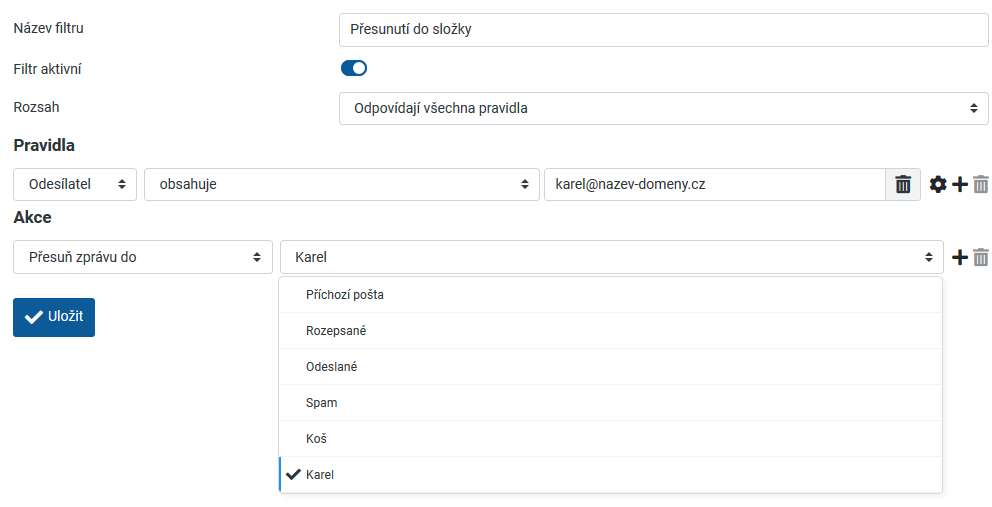
Task: Choose Koš from the folder list
Action: tap(317, 439)
